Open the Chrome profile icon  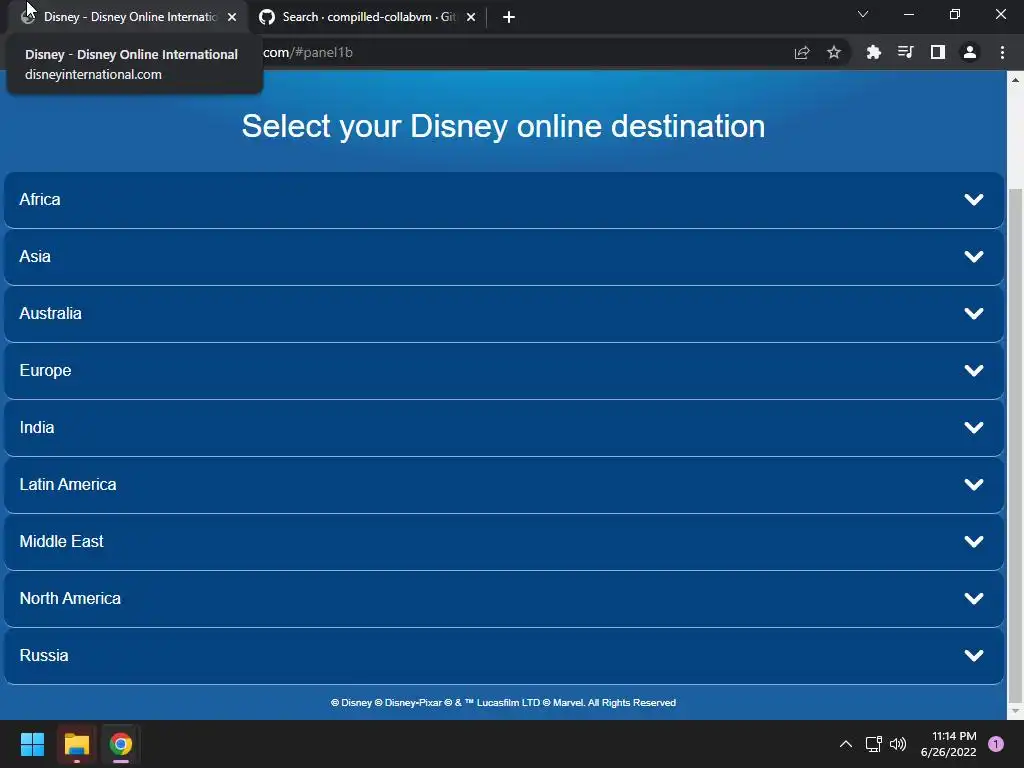[970, 52]
